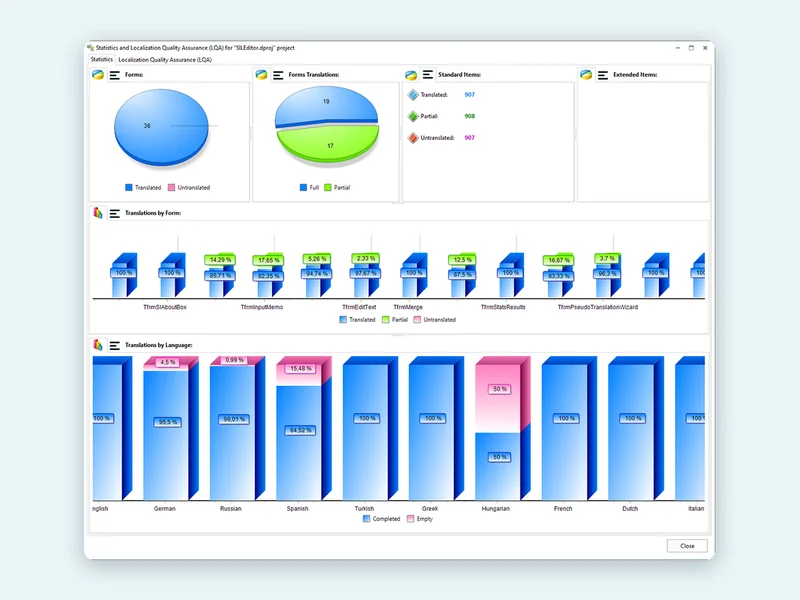
Task: Click the Translated value 907
Action: (x=469, y=94)
